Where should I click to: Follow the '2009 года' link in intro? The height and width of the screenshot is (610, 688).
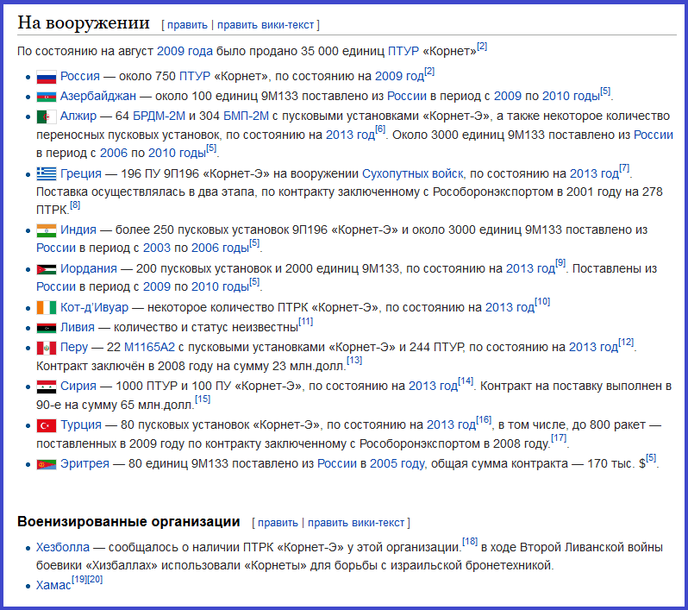(x=185, y=51)
